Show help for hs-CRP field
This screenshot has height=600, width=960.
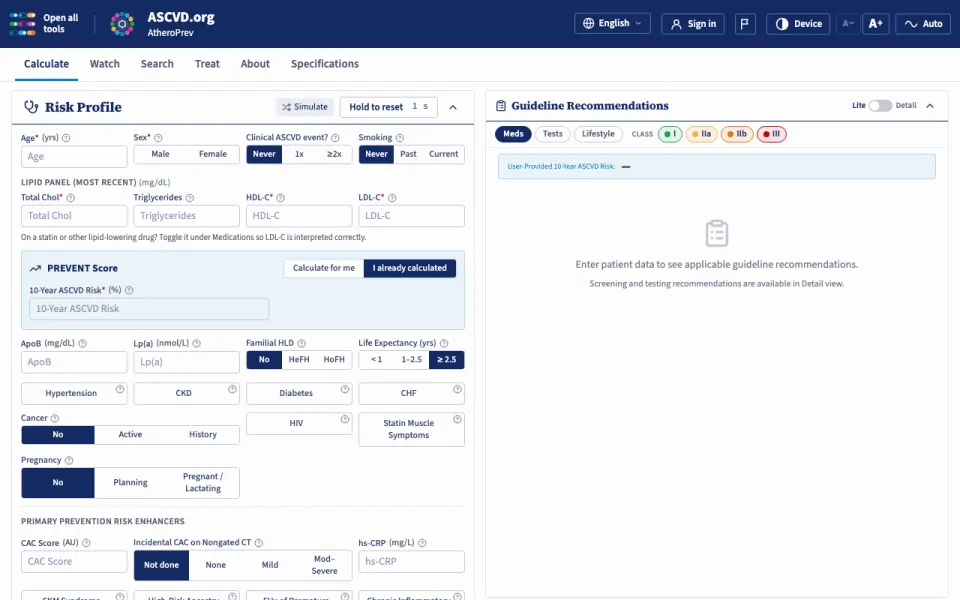422,543
